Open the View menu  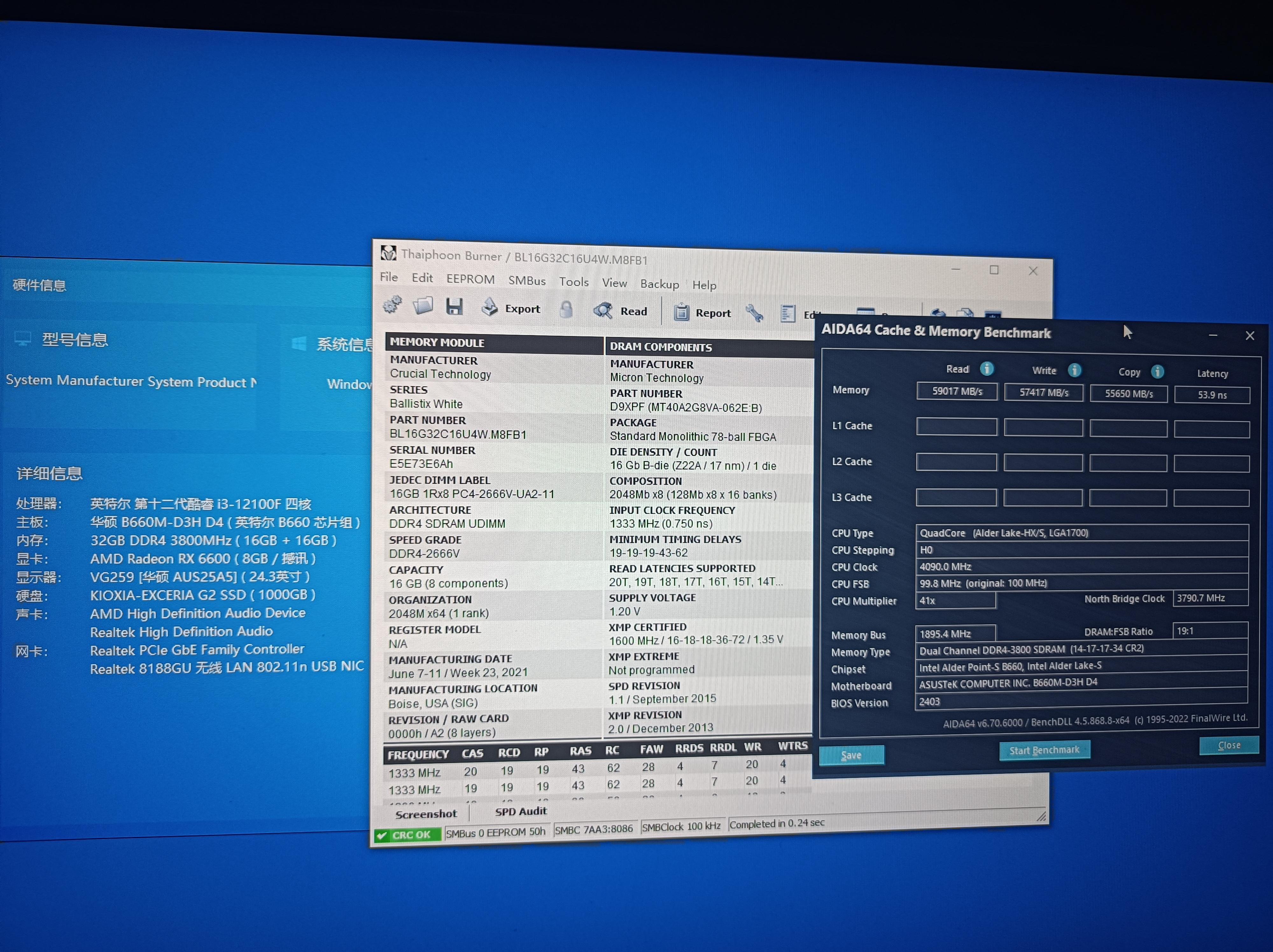614,283
